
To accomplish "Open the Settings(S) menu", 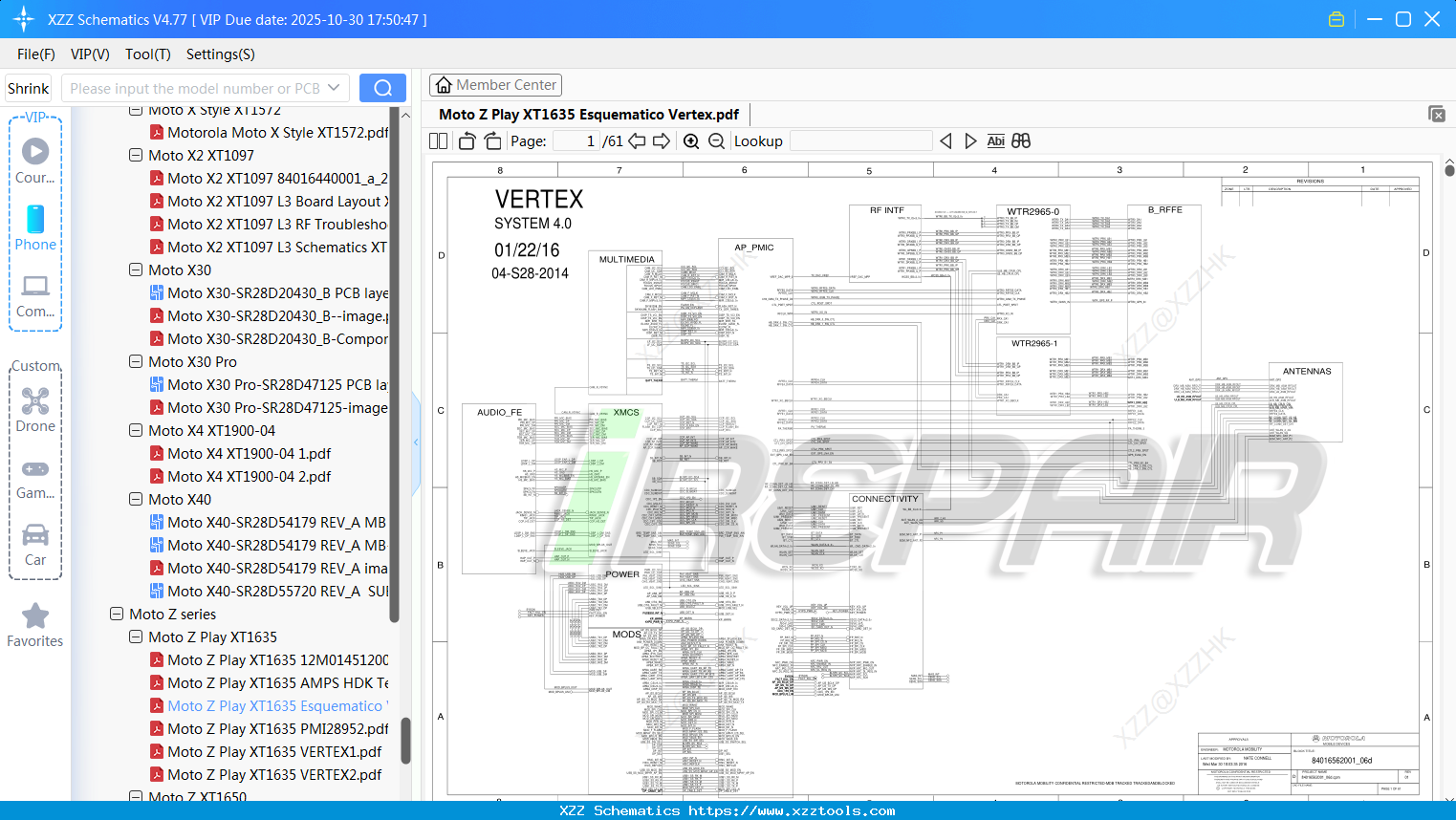I will (x=221, y=54).
